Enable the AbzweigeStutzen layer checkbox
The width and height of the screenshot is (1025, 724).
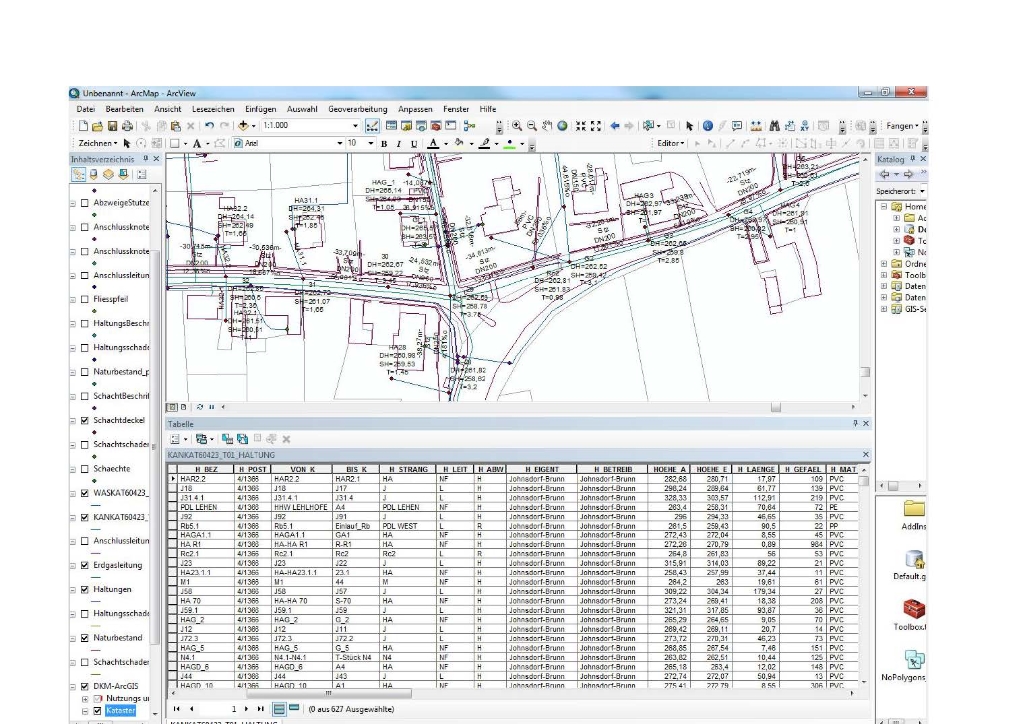coord(84,203)
